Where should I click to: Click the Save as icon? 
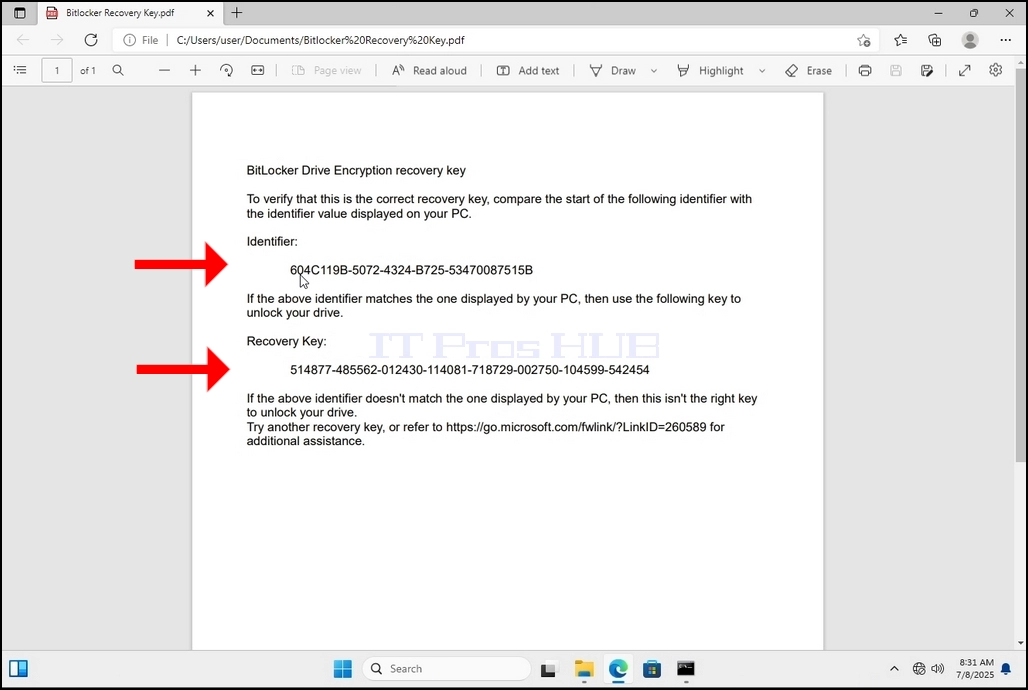pyautogui.click(x=927, y=70)
